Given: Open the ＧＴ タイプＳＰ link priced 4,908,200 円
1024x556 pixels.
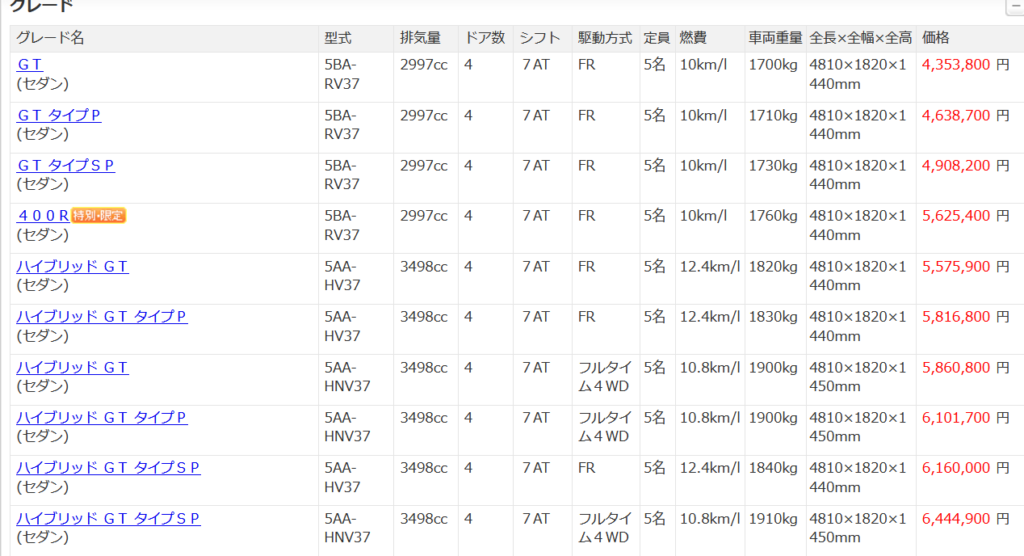Looking at the screenshot, I should [66, 165].
